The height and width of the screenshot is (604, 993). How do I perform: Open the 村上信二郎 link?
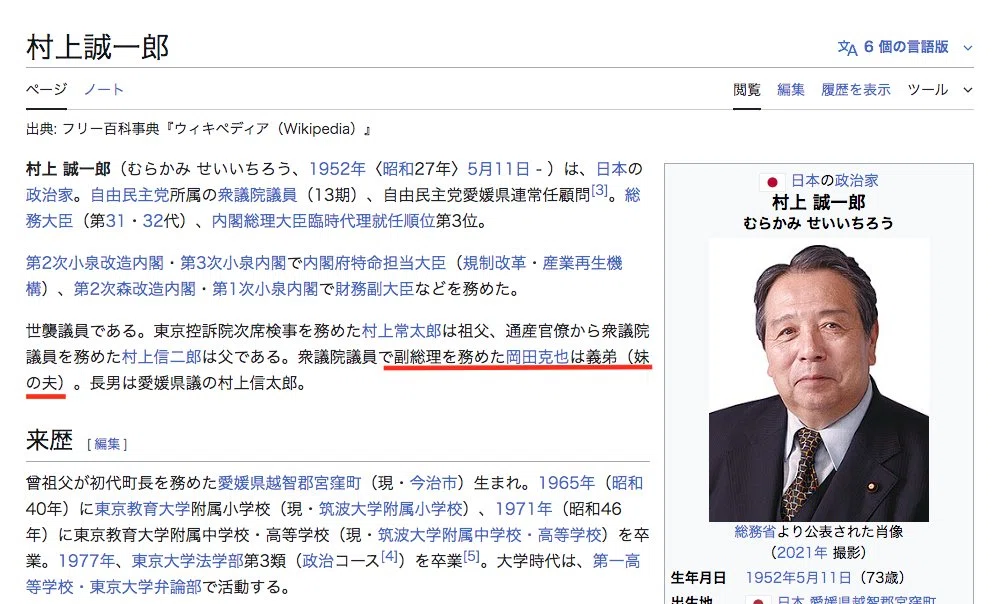(161, 357)
